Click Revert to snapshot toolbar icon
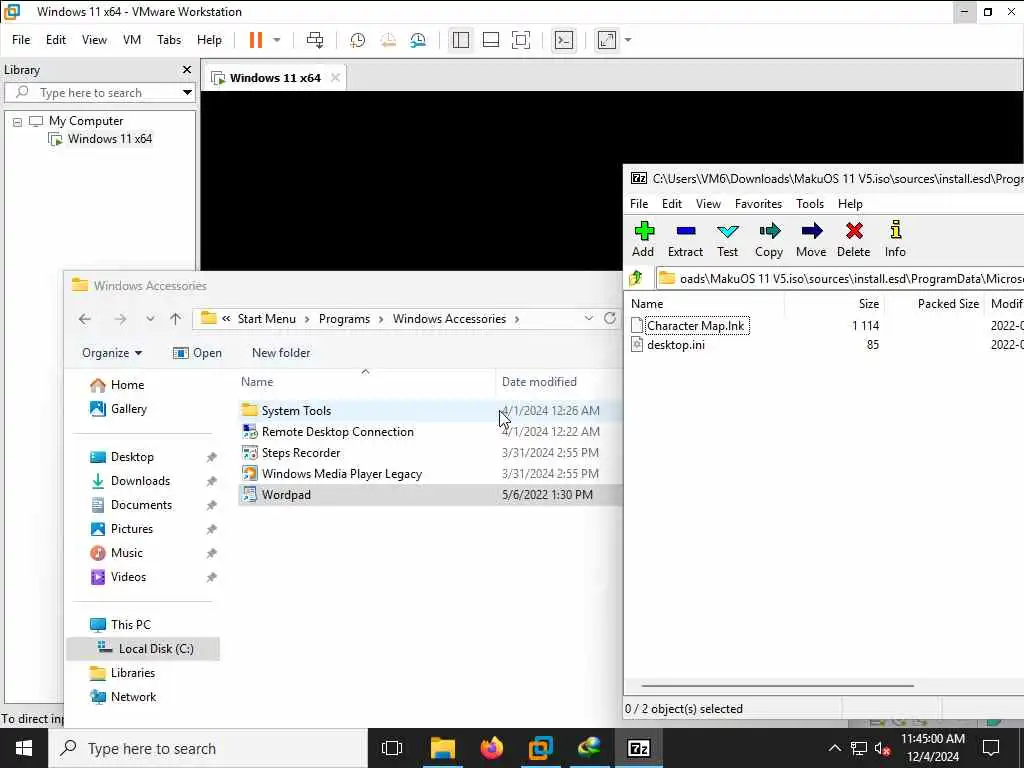The image size is (1024, 768). [388, 40]
